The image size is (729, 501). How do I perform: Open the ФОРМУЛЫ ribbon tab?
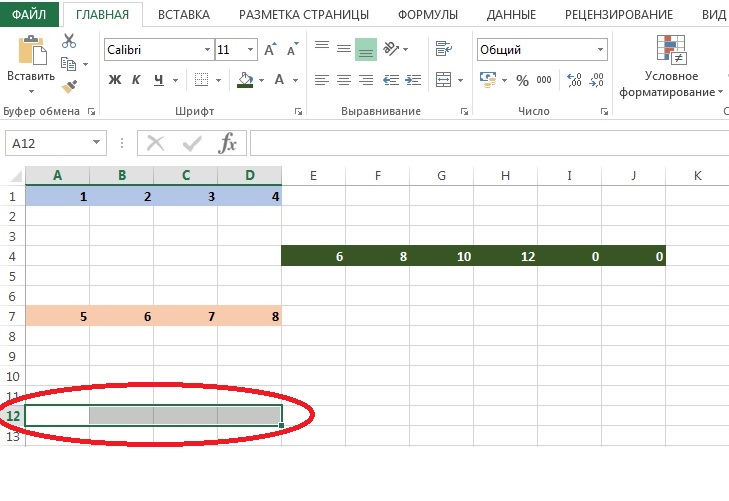(x=427, y=14)
